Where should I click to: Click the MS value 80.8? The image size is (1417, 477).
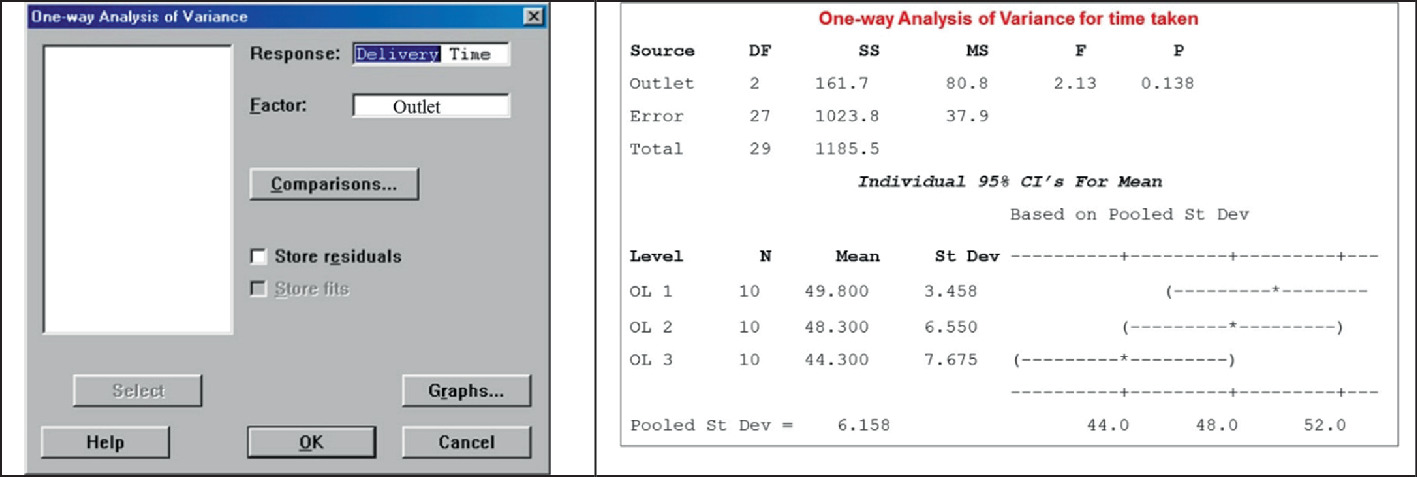click(967, 84)
